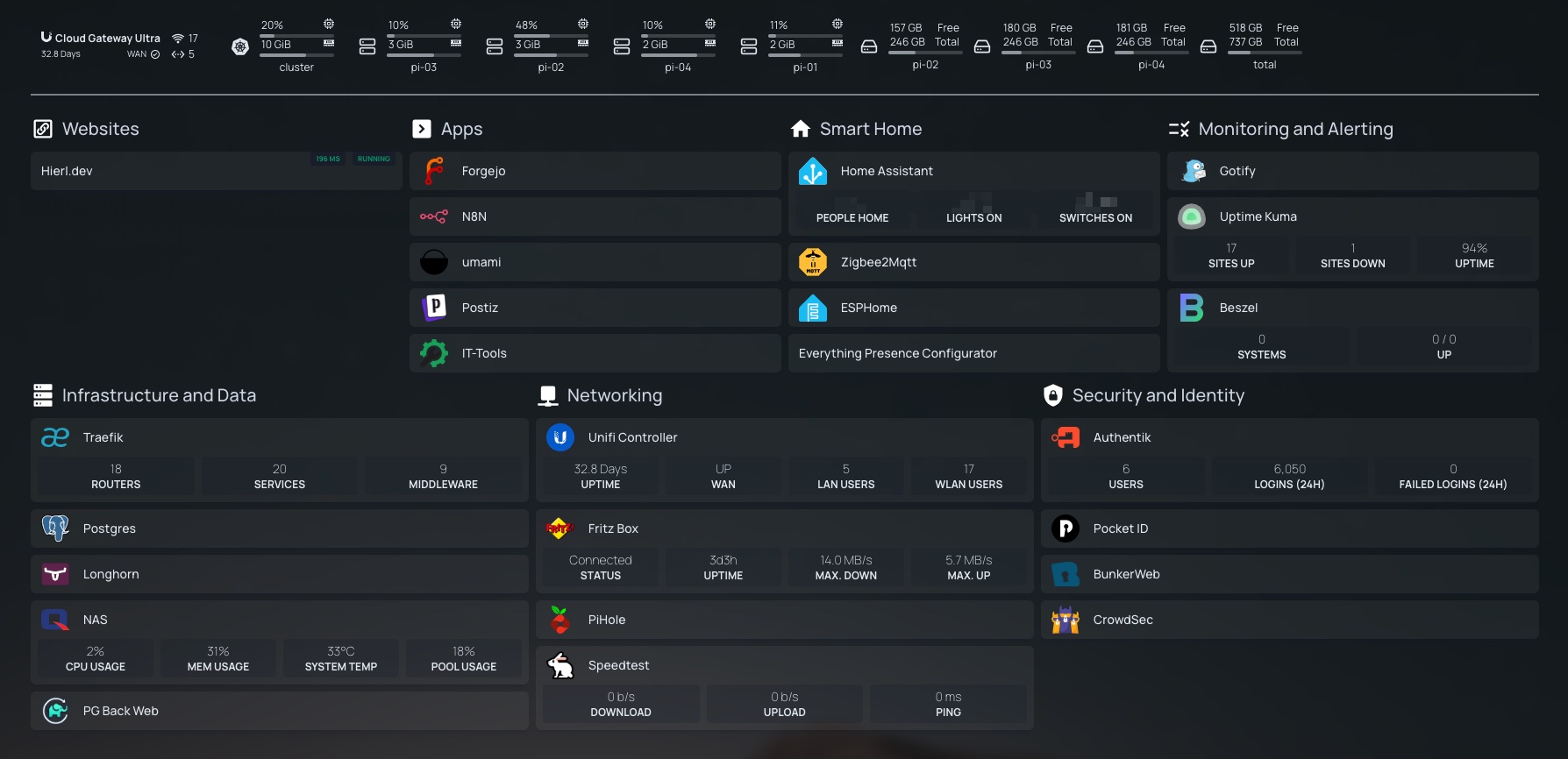Image resolution: width=1568 pixels, height=759 pixels.
Task: Open the Zigbee2Mqtt bee icon
Action: (813, 262)
